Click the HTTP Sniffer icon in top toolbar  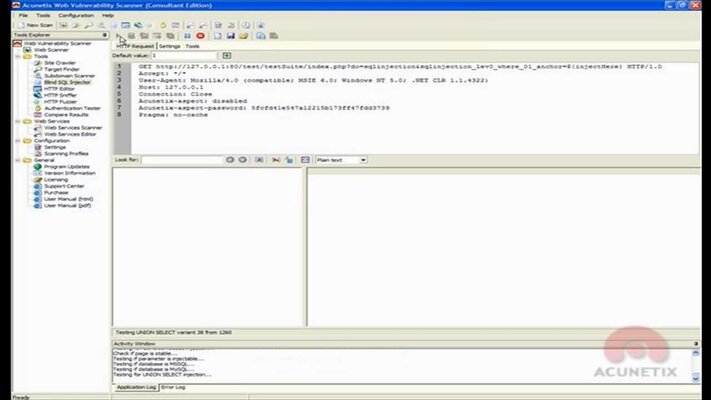coord(138,25)
